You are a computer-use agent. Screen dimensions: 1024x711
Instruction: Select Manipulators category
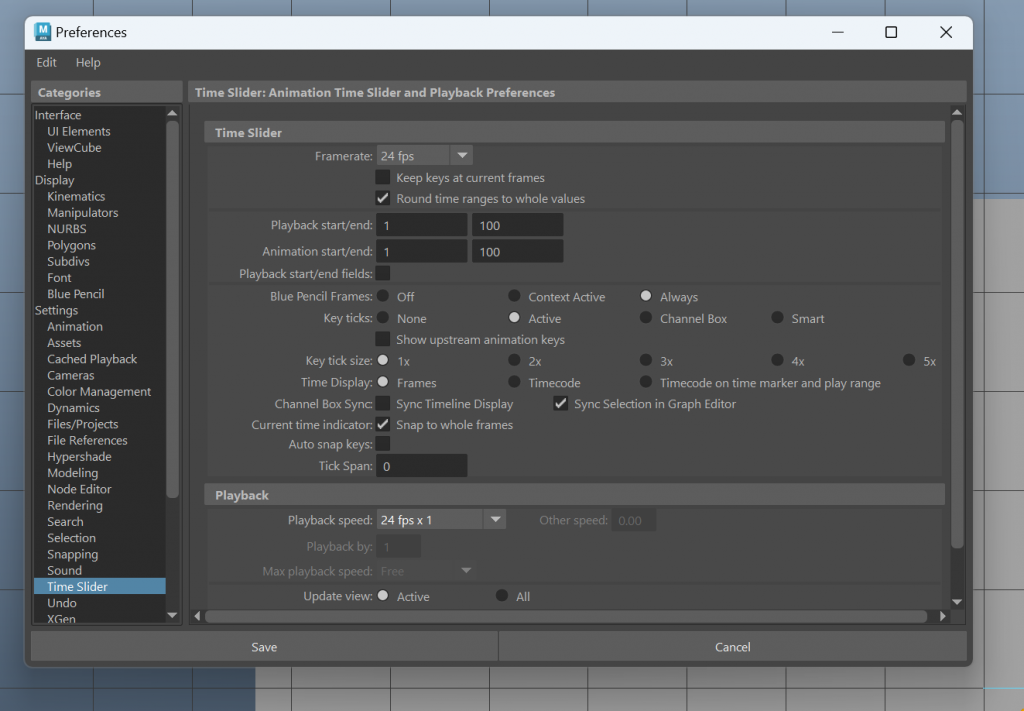[x=82, y=213]
